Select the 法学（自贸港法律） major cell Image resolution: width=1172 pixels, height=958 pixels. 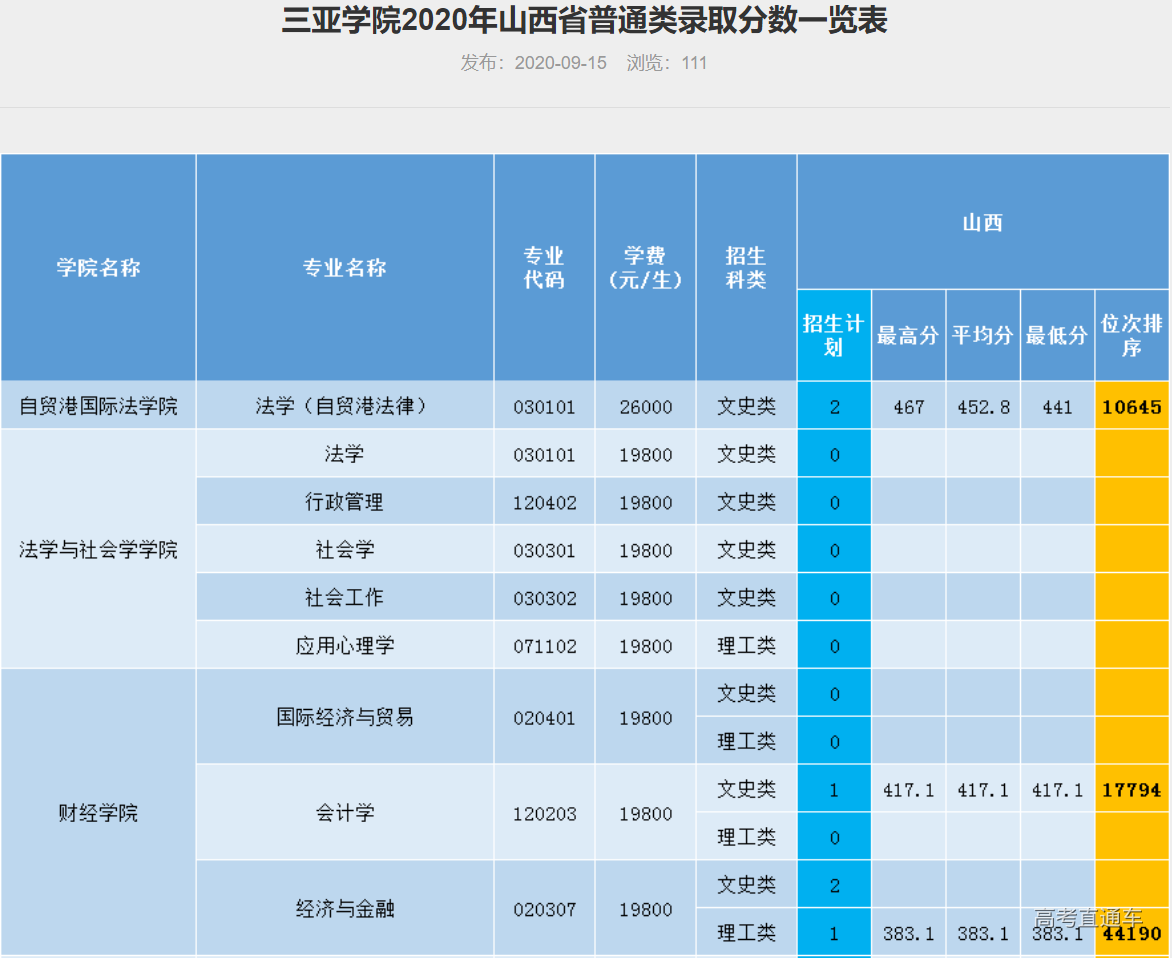[x=345, y=406]
